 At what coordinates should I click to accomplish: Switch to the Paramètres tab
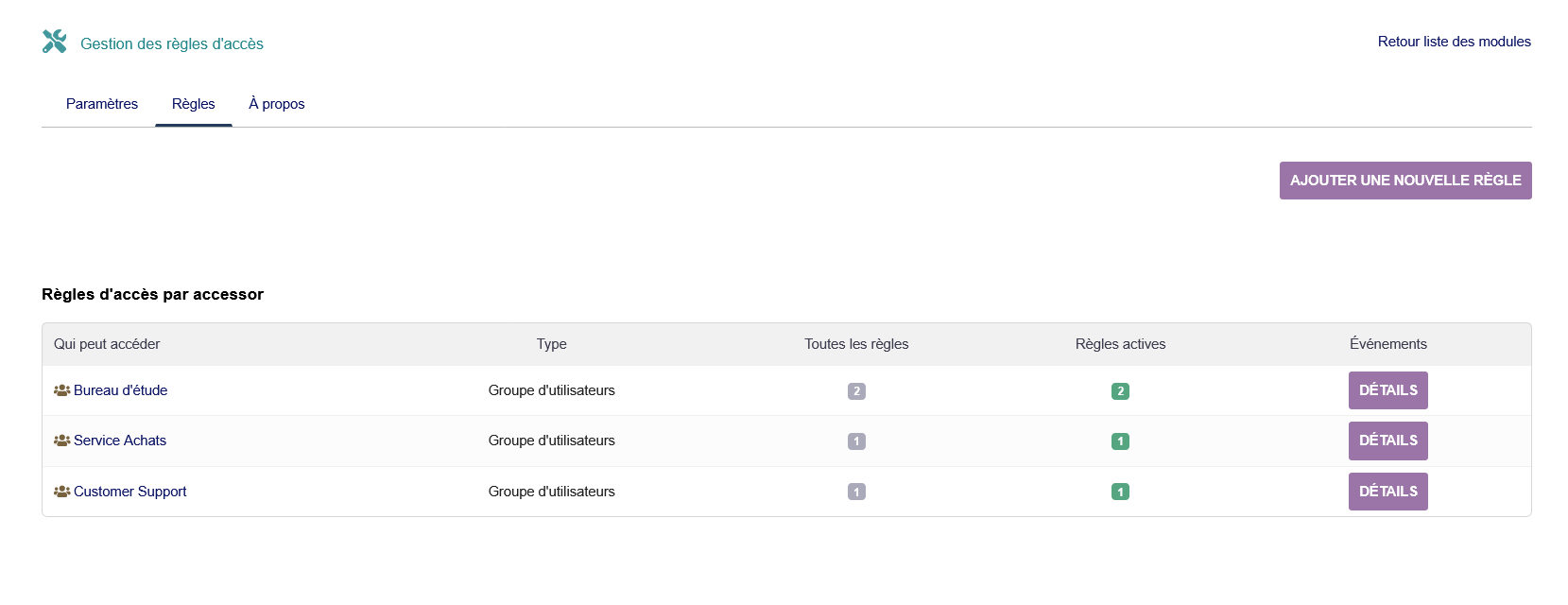click(x=102, y=104)
